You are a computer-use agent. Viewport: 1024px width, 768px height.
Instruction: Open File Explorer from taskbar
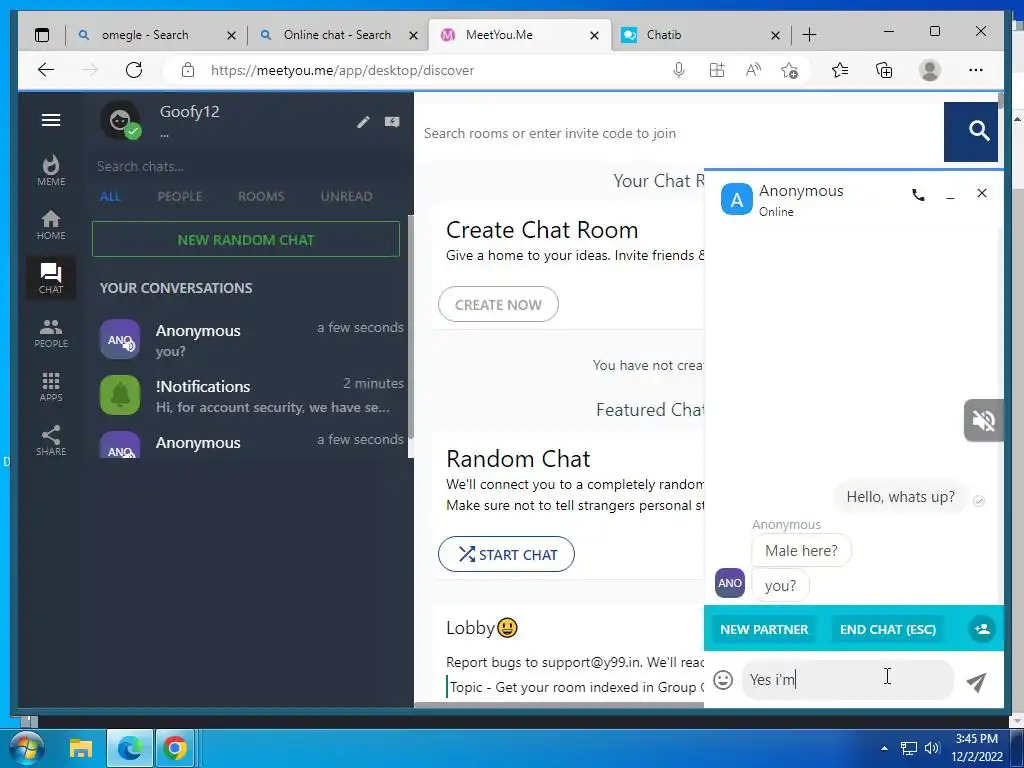coord(81,748)
